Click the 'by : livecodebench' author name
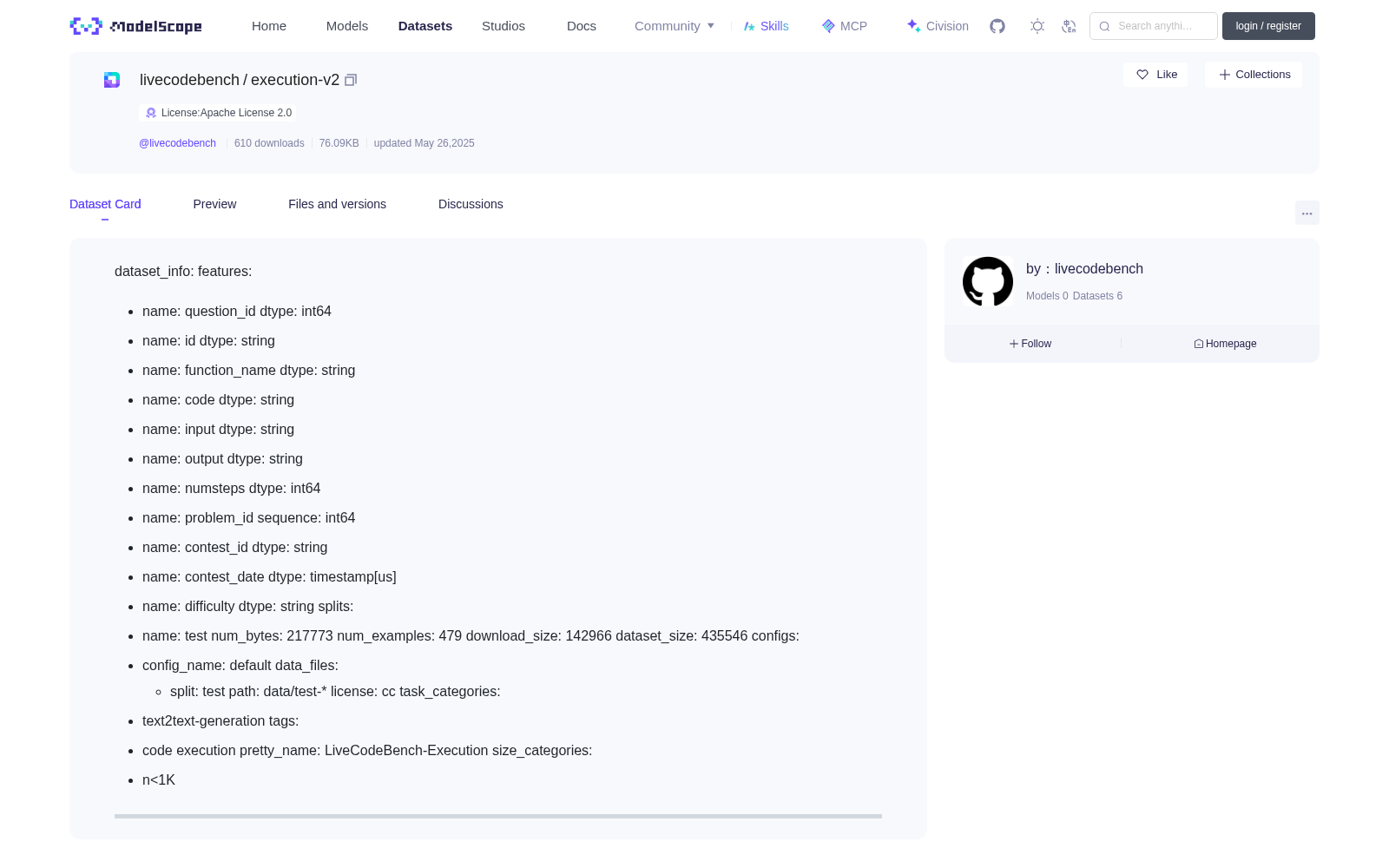 (1084, 269)
